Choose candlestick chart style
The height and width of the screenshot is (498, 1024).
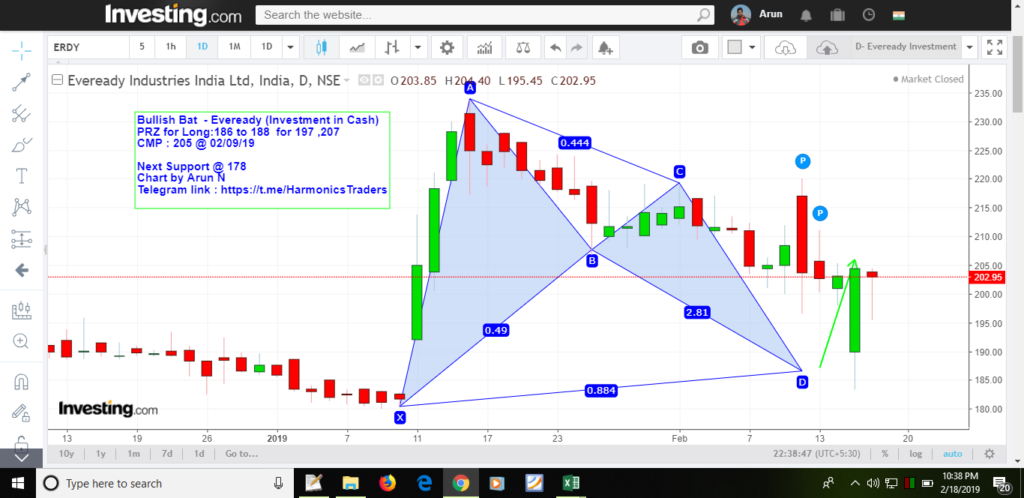320,47
